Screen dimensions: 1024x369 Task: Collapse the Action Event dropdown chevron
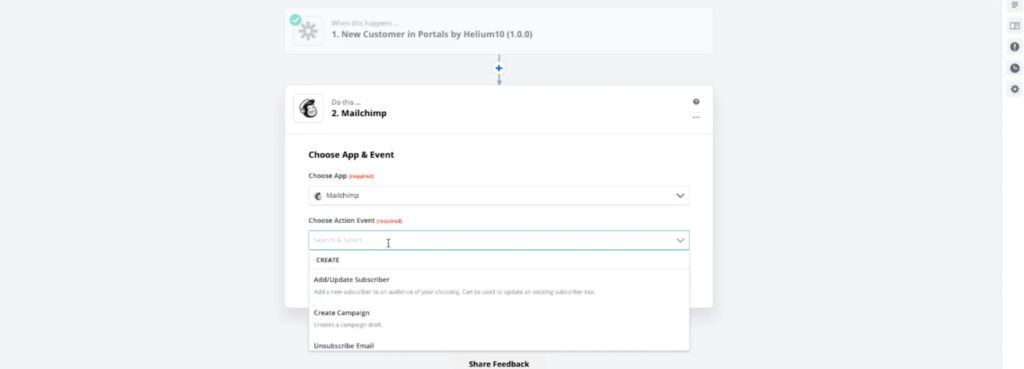tap(680, 240)
